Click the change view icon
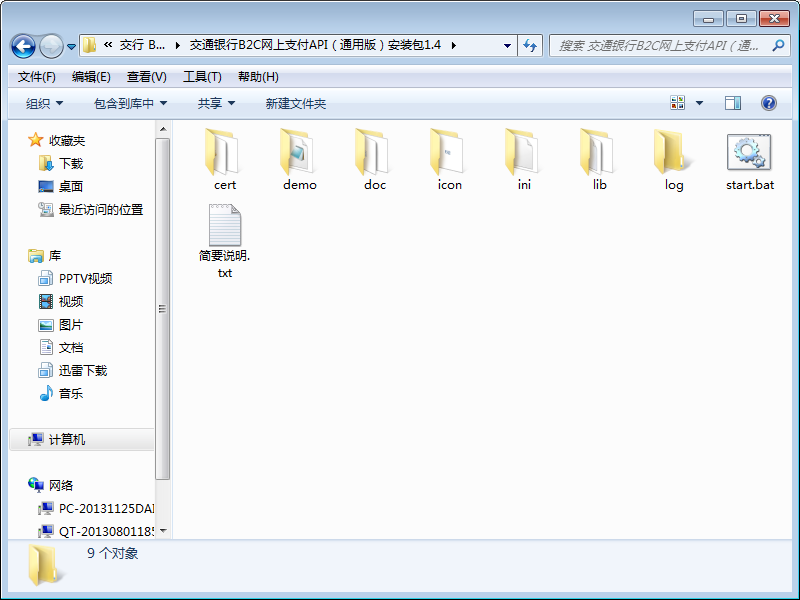The image size is (800, 600). (x=678, y=103)
